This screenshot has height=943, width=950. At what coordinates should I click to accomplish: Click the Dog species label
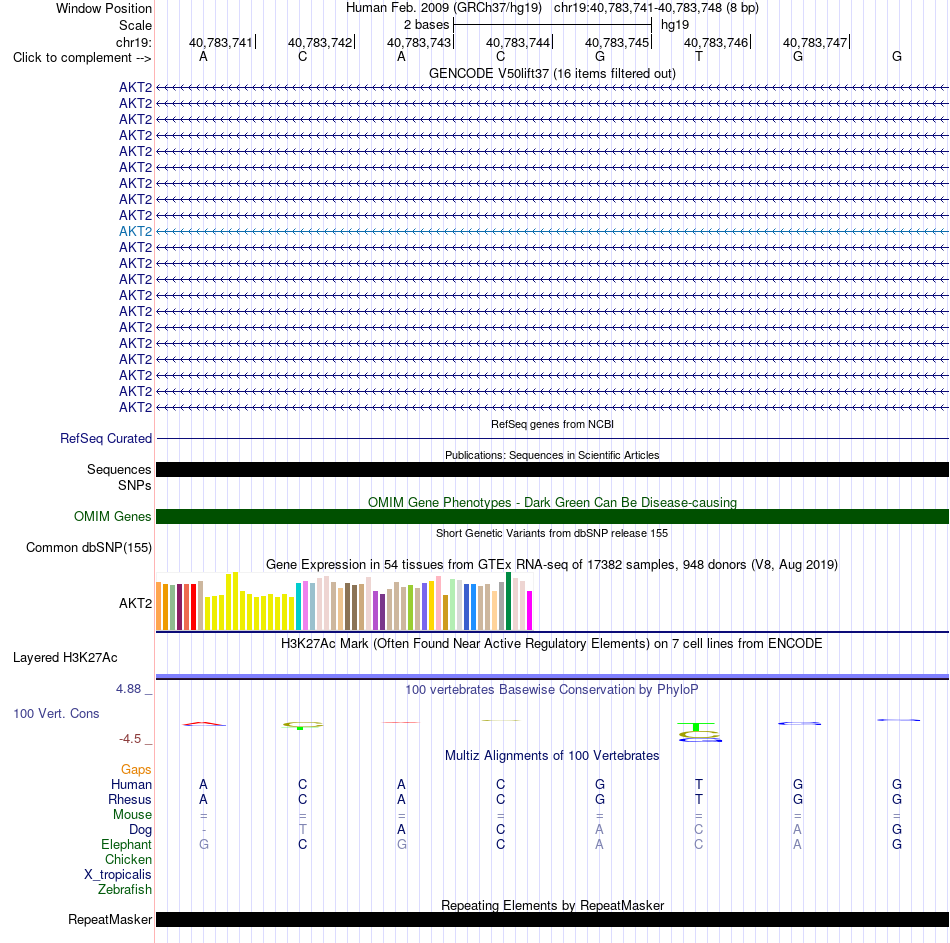140,830
